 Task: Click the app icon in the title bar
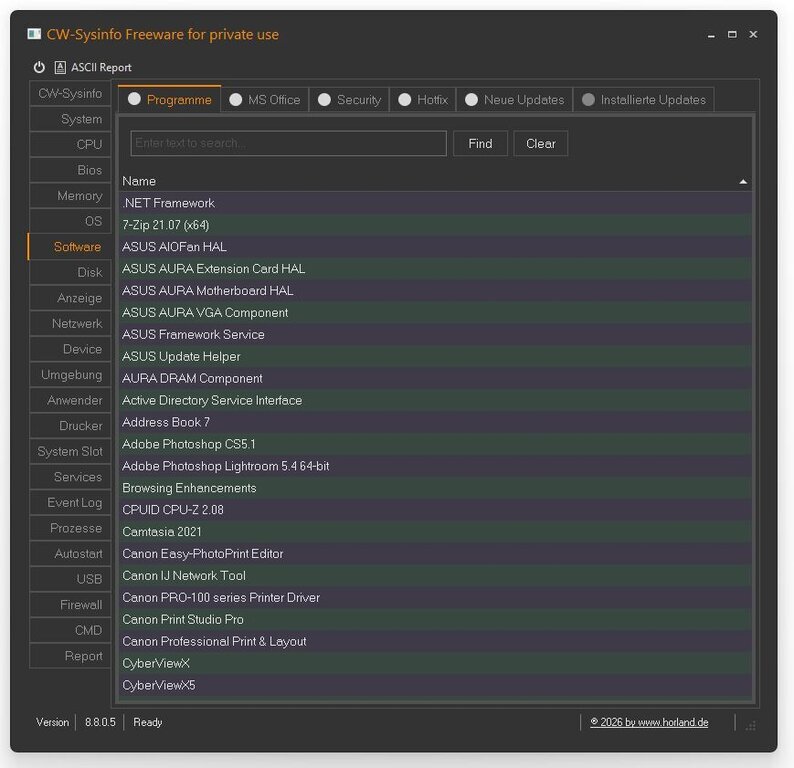point(34,34)
